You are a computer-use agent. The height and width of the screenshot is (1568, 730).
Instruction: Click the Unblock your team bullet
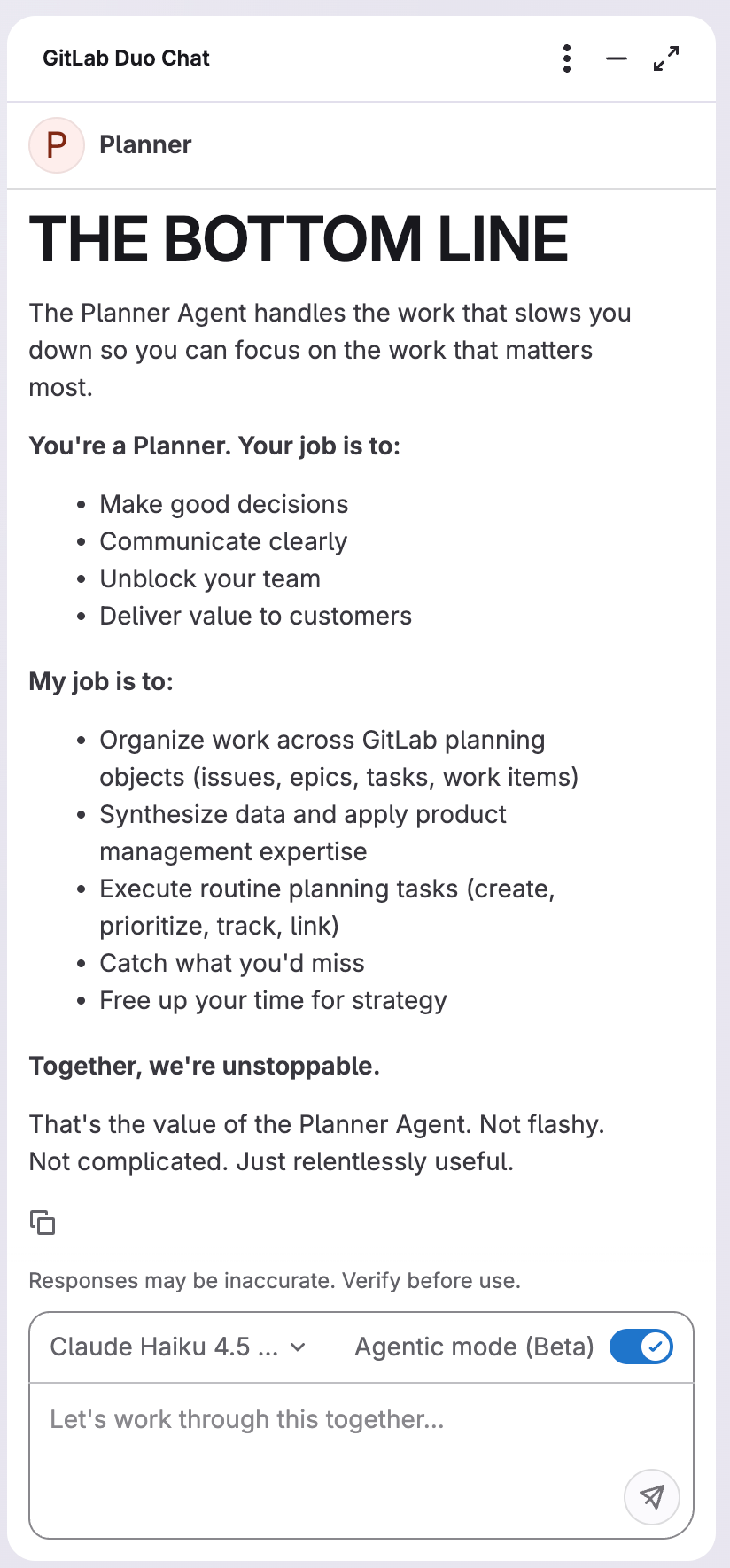(210, 578)
